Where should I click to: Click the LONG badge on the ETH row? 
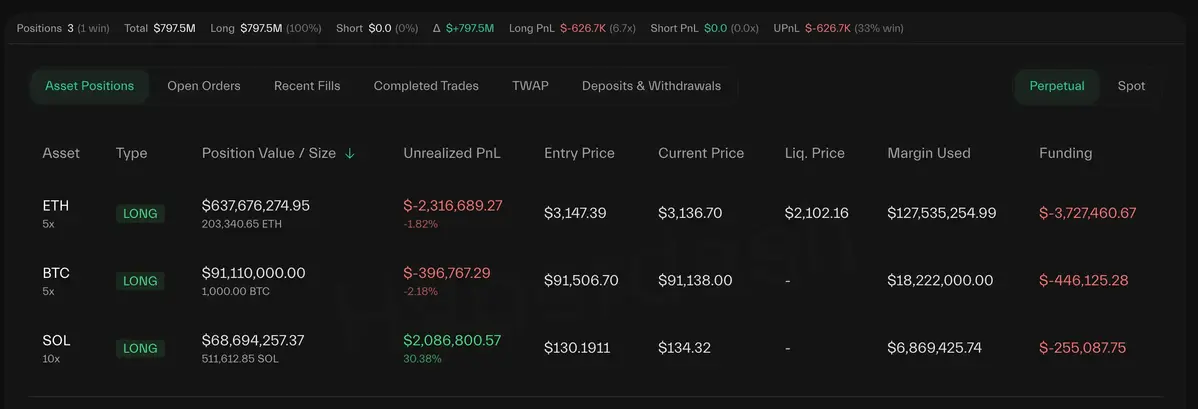[x=141, y=213]
